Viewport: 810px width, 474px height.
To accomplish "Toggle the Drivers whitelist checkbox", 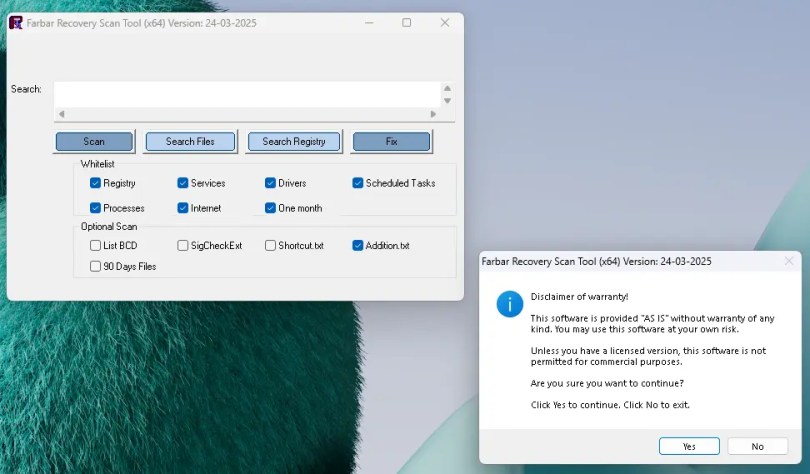I will point(270,183).
